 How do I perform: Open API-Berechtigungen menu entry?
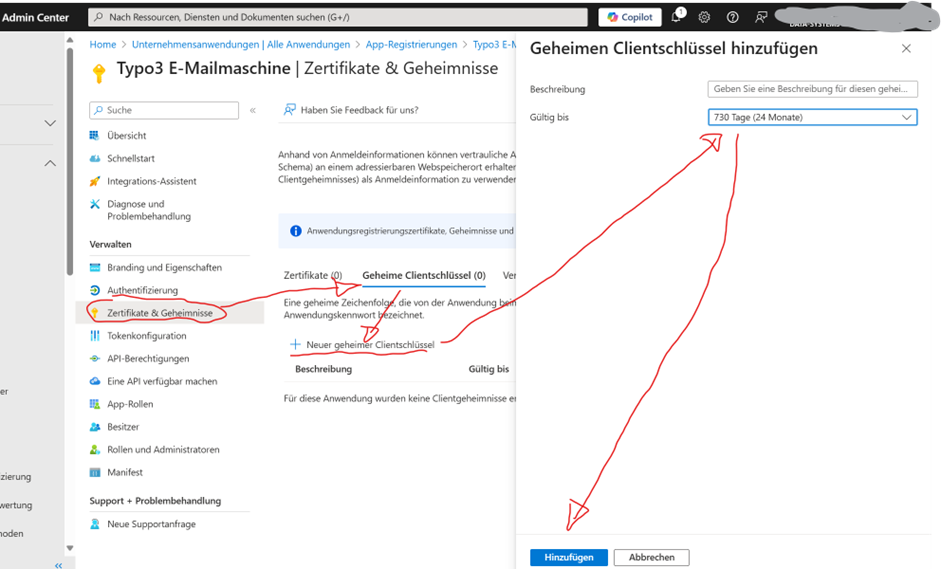[148, 358]
